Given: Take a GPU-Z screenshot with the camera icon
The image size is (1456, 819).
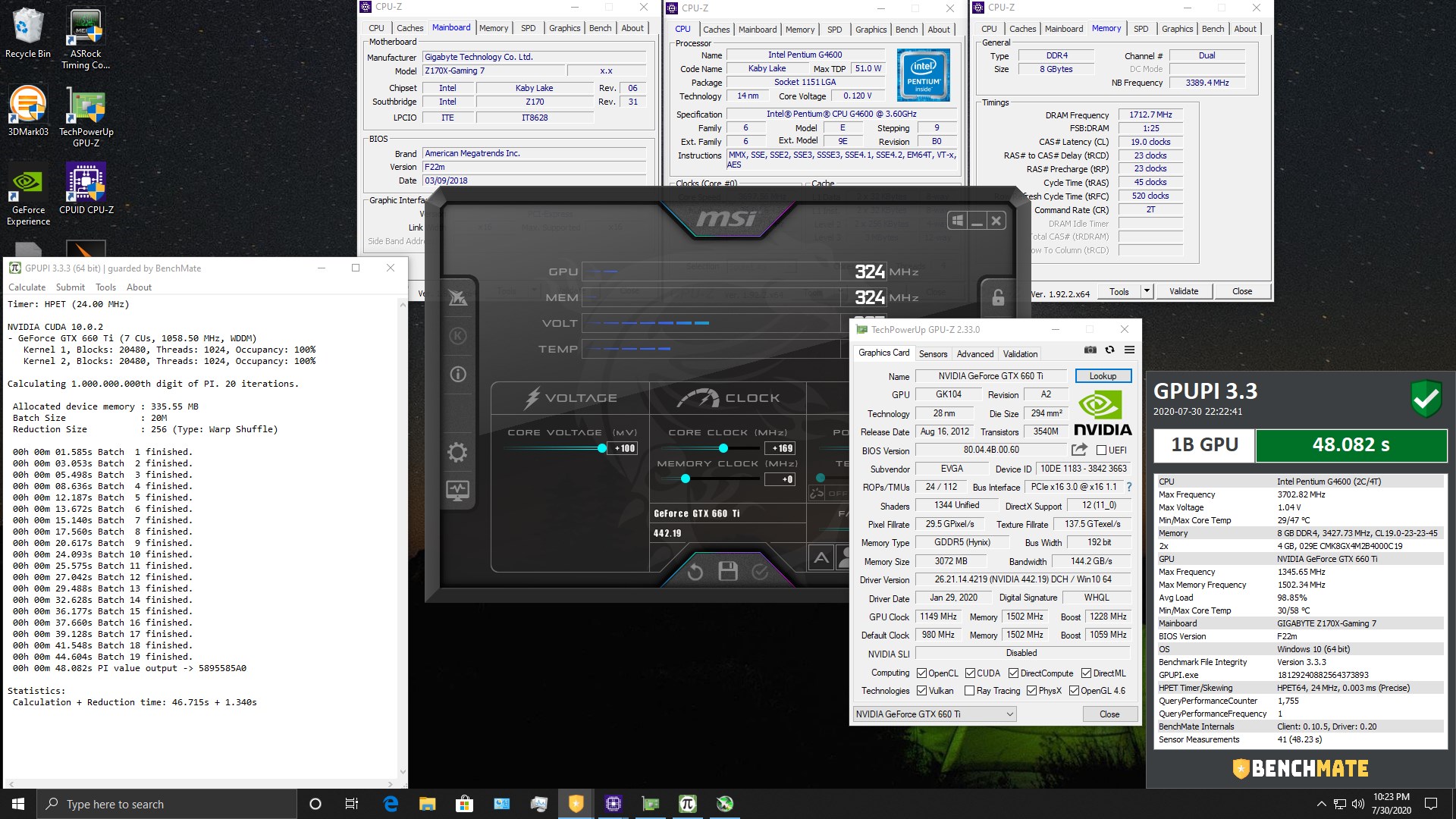Looking at the screenshot, I should click(x=1090, y=350).
